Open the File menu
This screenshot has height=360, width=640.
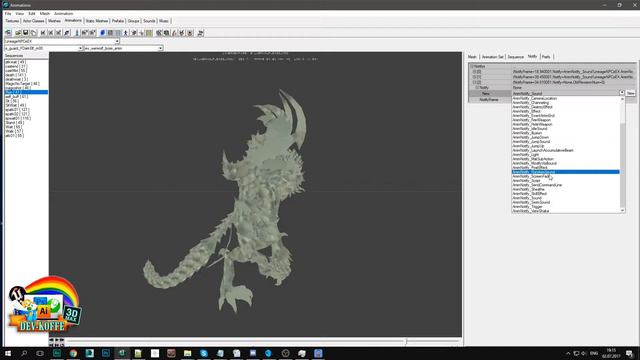click(x=8, y=13)
